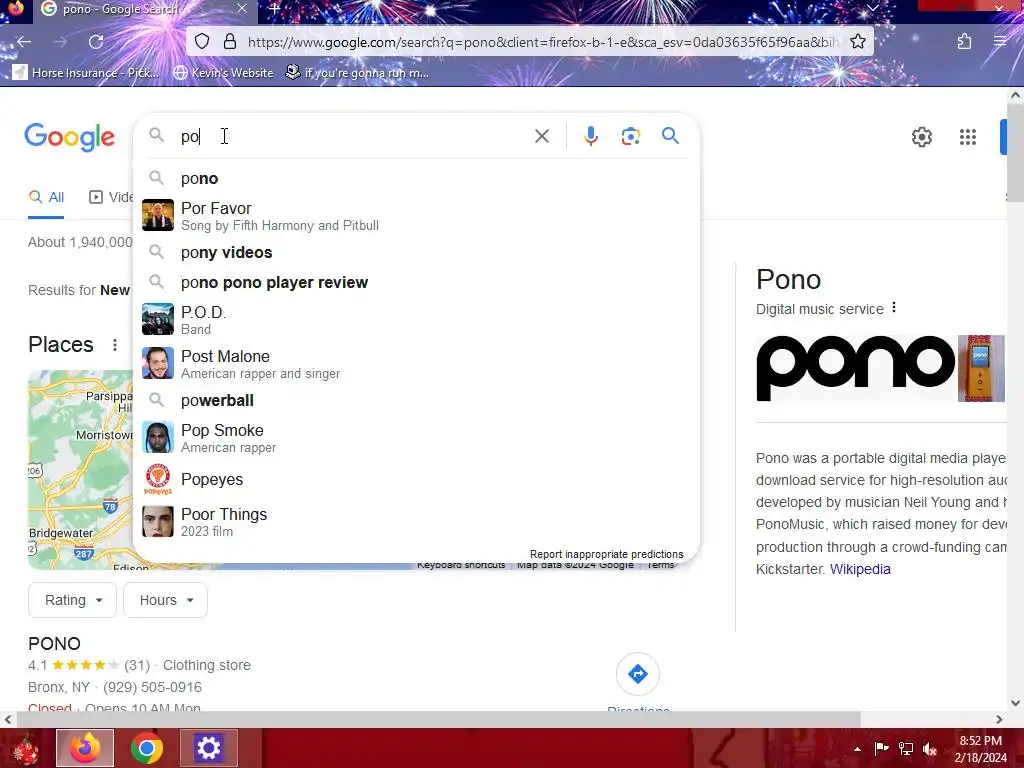Bookmark this page with the star icon
1024x768 pixels.
(x=858, y=42)
